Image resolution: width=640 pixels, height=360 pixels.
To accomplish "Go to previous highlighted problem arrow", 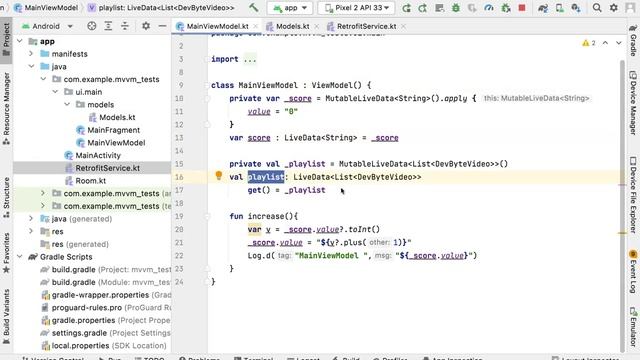I will pos(605,43).
